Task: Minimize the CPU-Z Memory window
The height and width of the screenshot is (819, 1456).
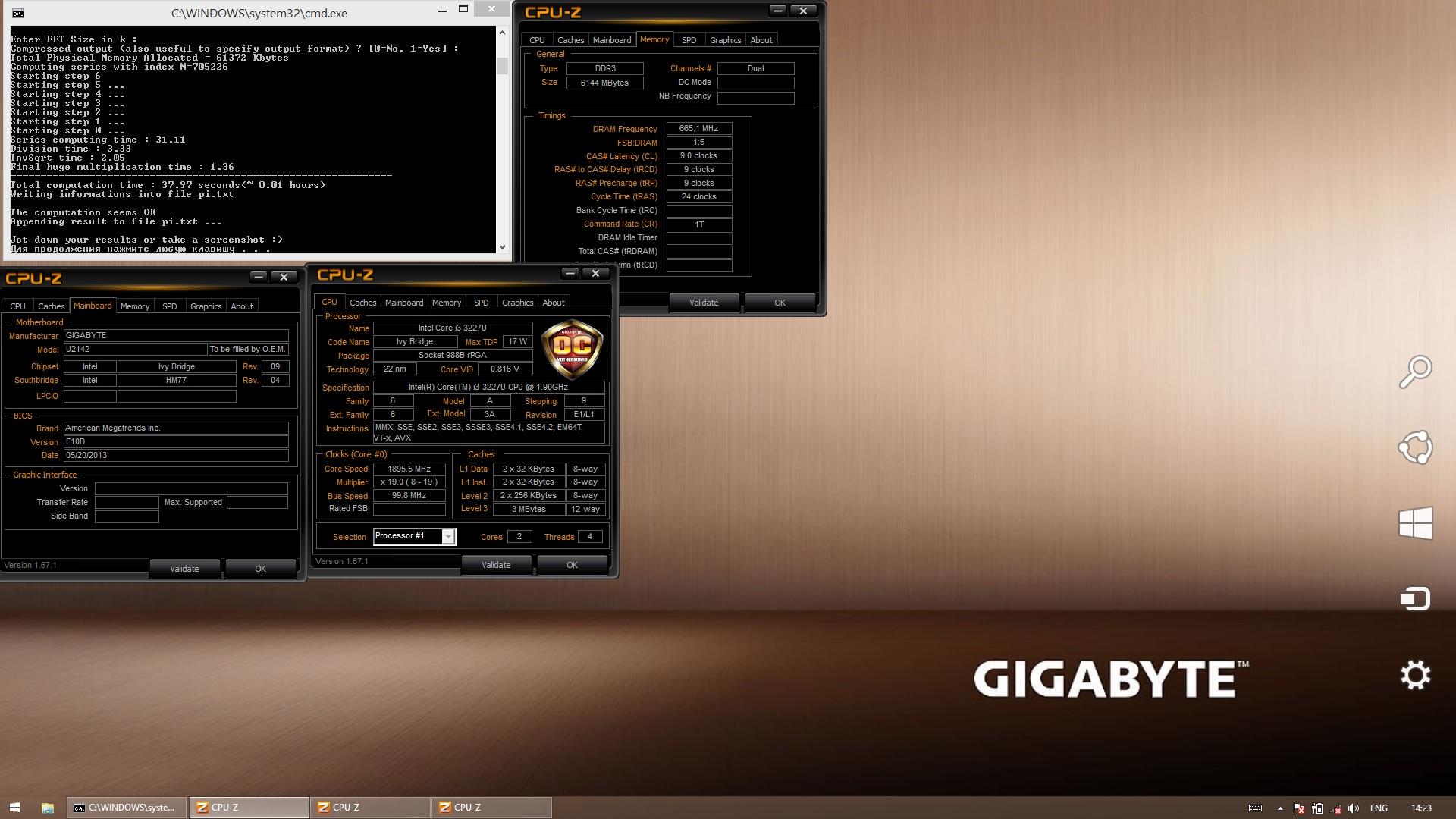Action: (x=777, y=11)
